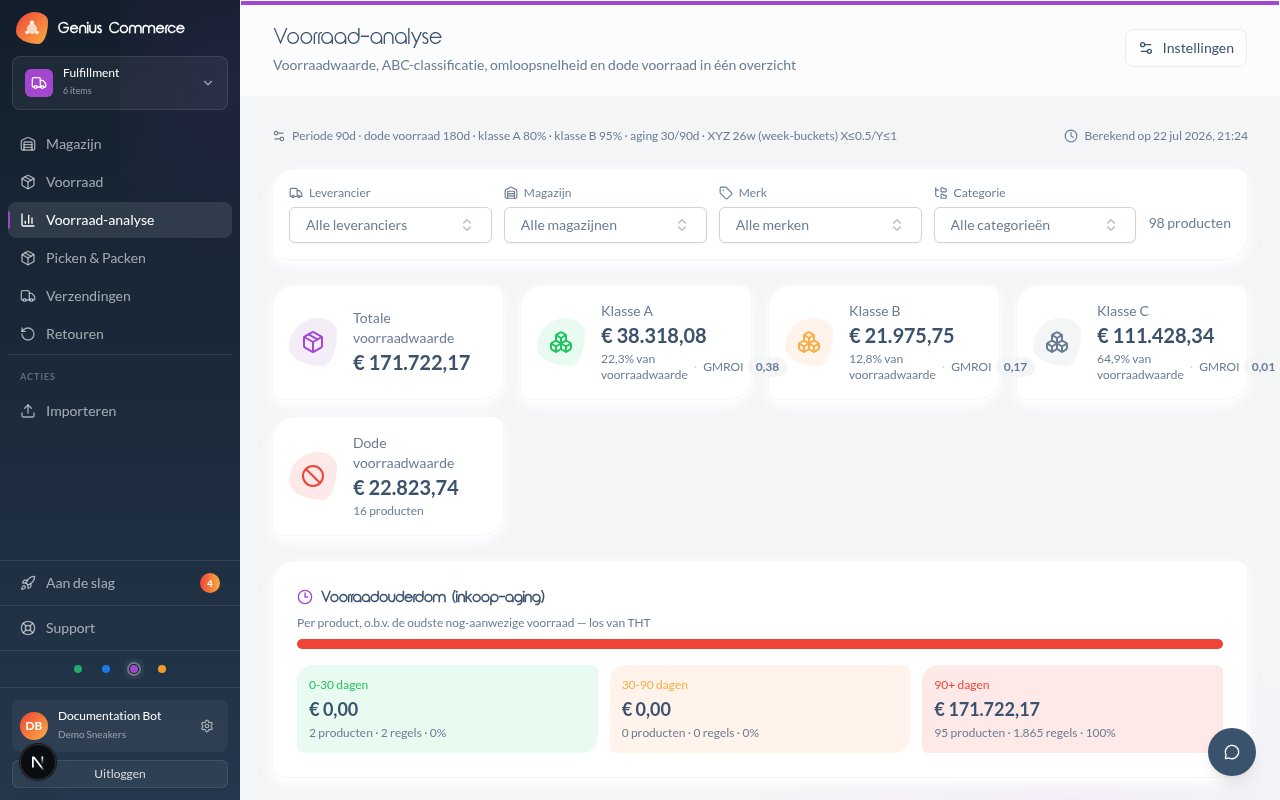Select Voorraad-analyse in the sidebar

coord(120,220)
